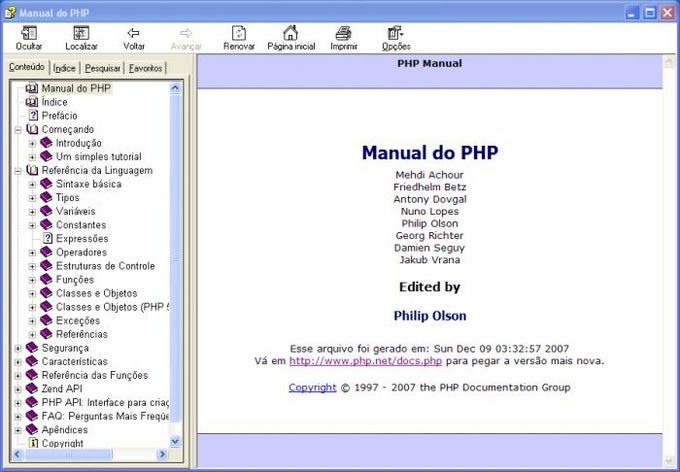Click the book icon beside Apêndices
680x472 pixels.
[x=32, y=429]
